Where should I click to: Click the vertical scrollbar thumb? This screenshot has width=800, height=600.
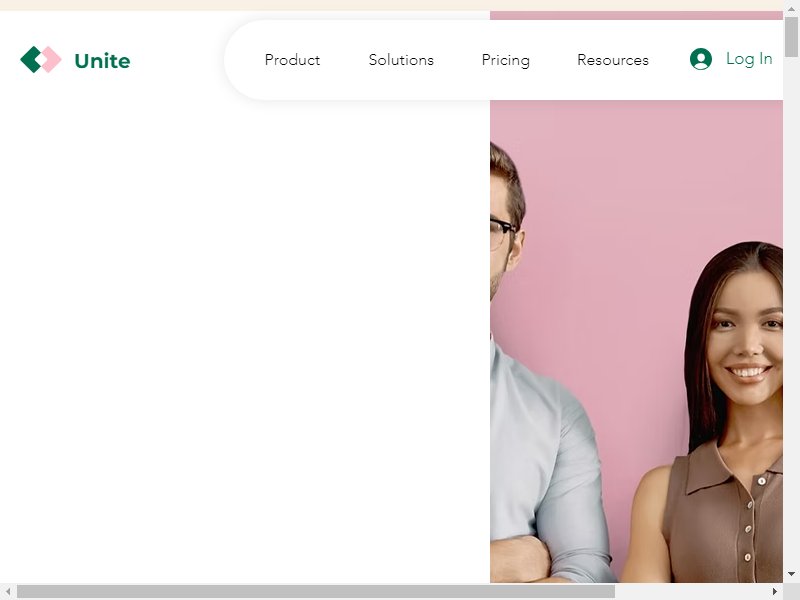click(791, 37)
